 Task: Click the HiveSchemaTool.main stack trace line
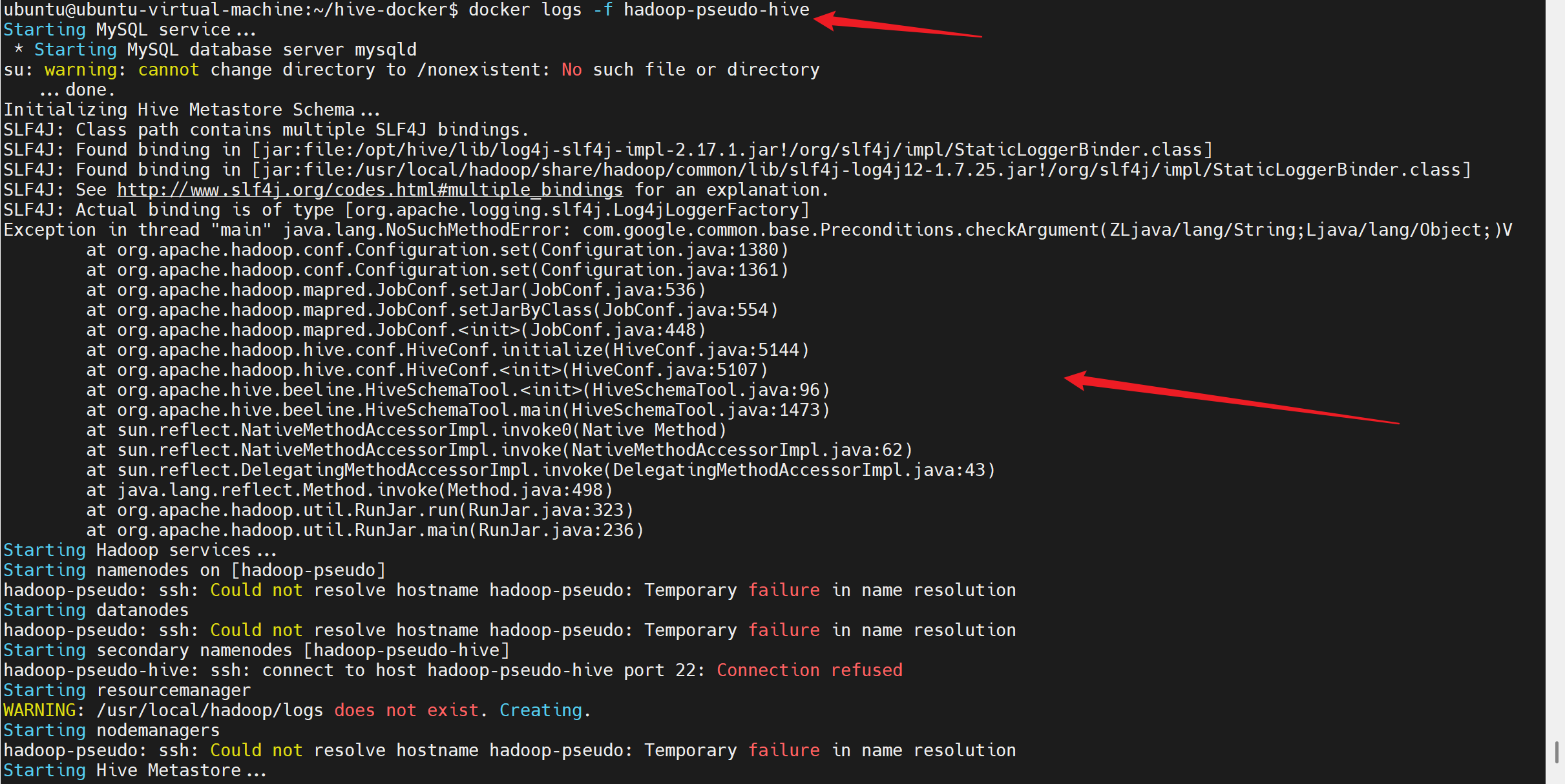tap(458, 410)
